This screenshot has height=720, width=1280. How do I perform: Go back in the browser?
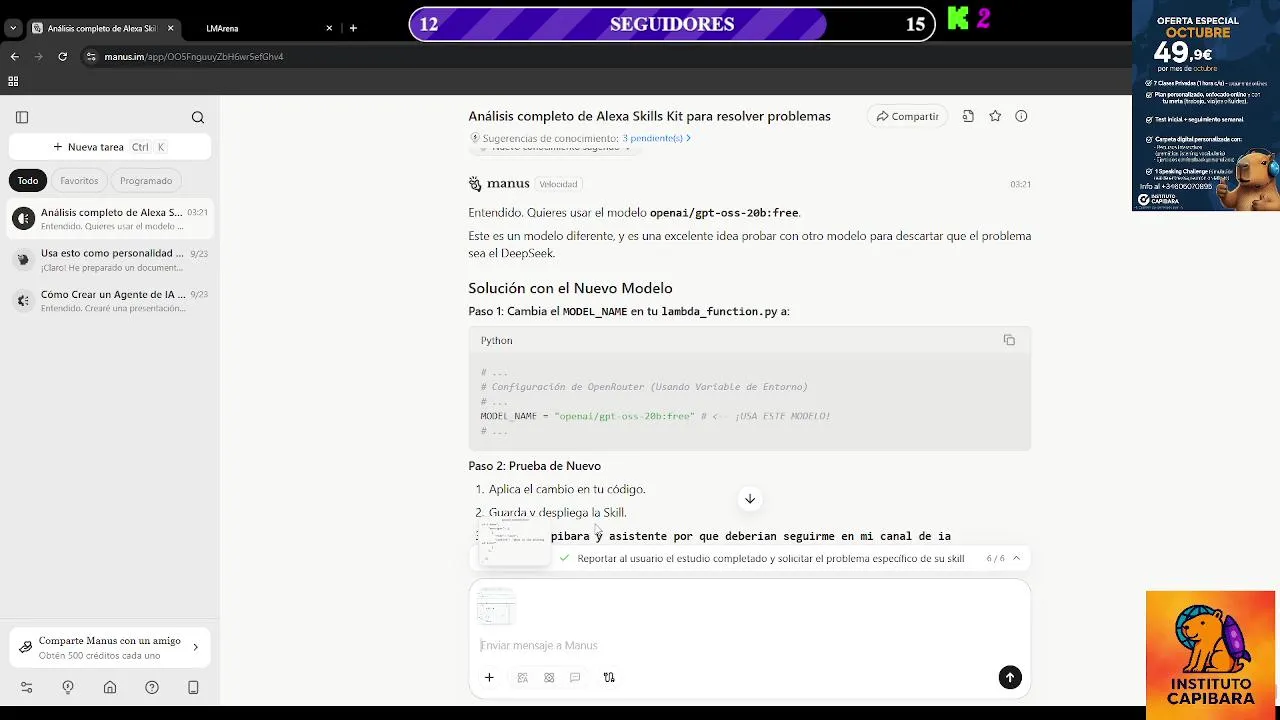pos(14,57)
